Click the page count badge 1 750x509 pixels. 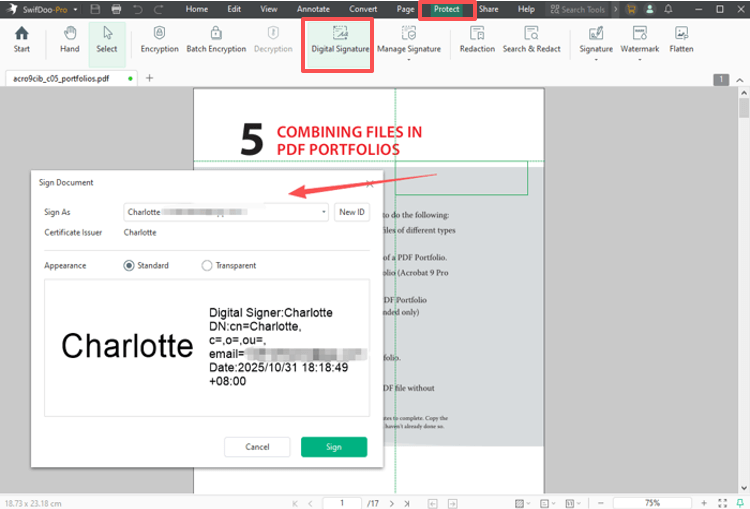tap(721, 80)
